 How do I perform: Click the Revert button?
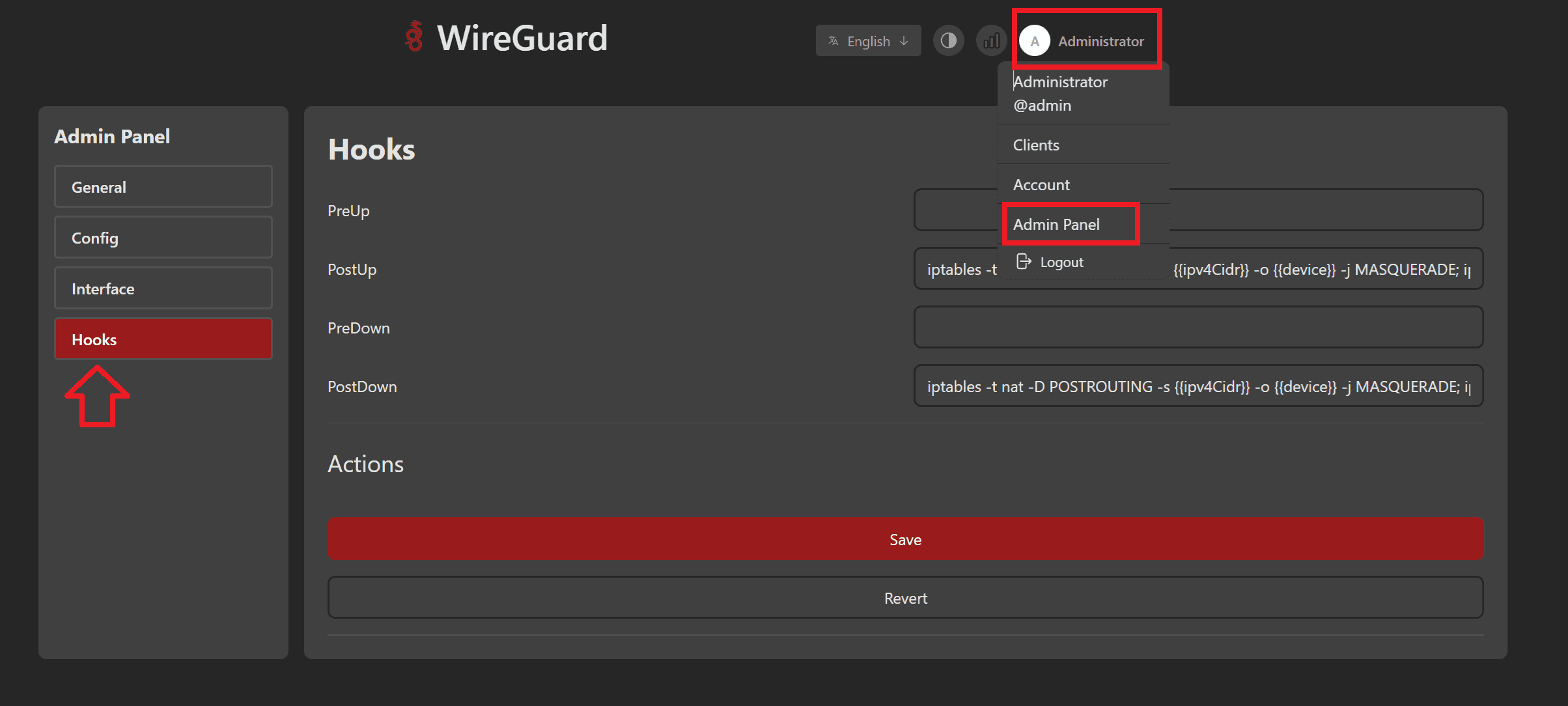pyautogui.click(x=905, y=598)
